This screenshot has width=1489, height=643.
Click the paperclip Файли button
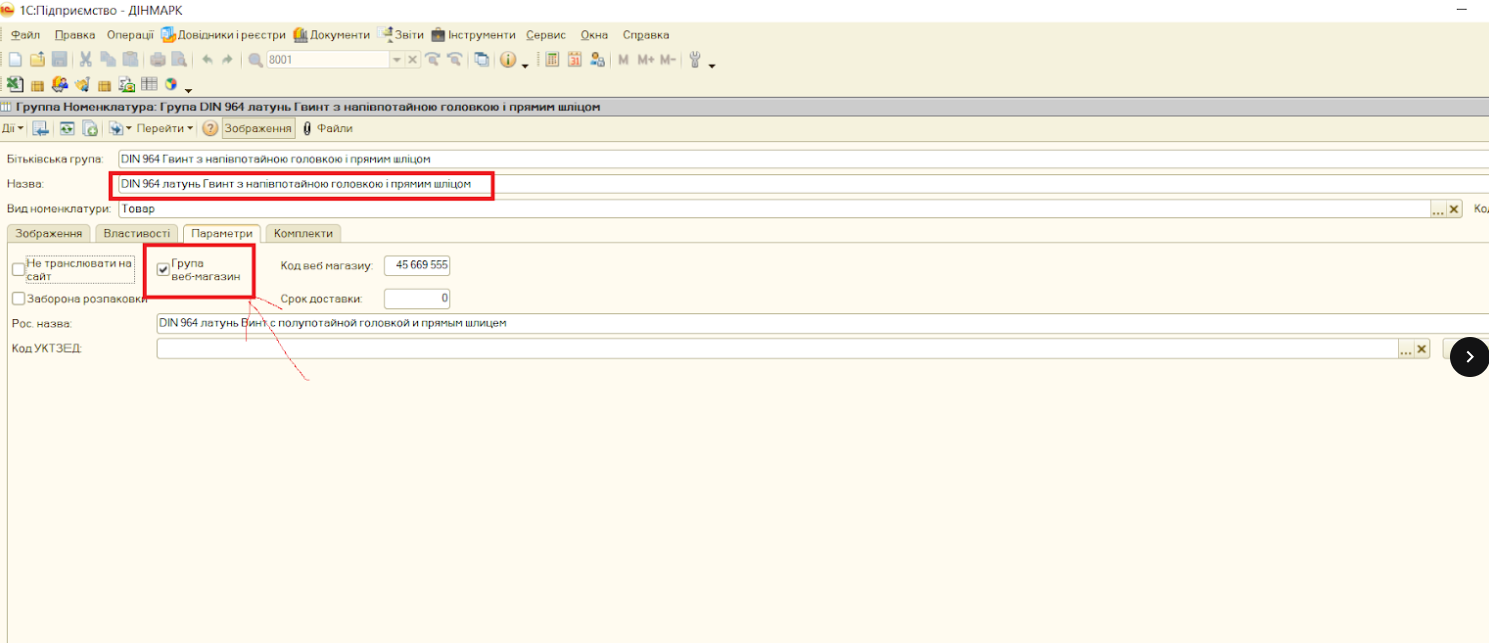pyautogui.click(x=327, y=128)
